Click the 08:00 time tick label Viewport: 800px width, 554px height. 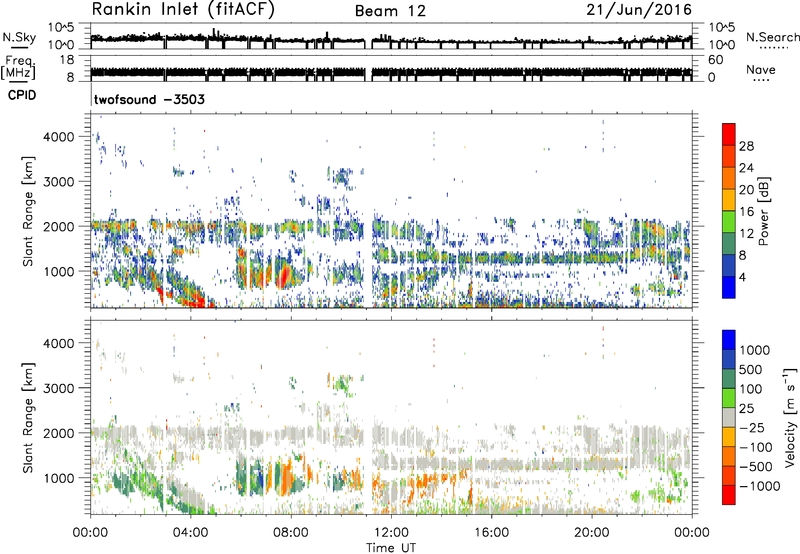(291, 533)
